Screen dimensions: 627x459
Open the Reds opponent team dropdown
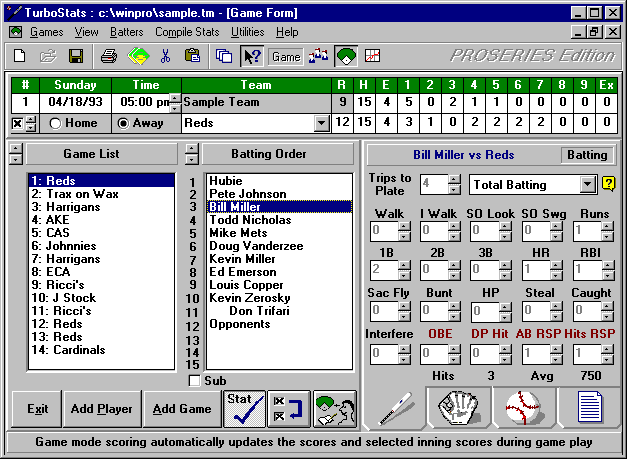[321, 124]
